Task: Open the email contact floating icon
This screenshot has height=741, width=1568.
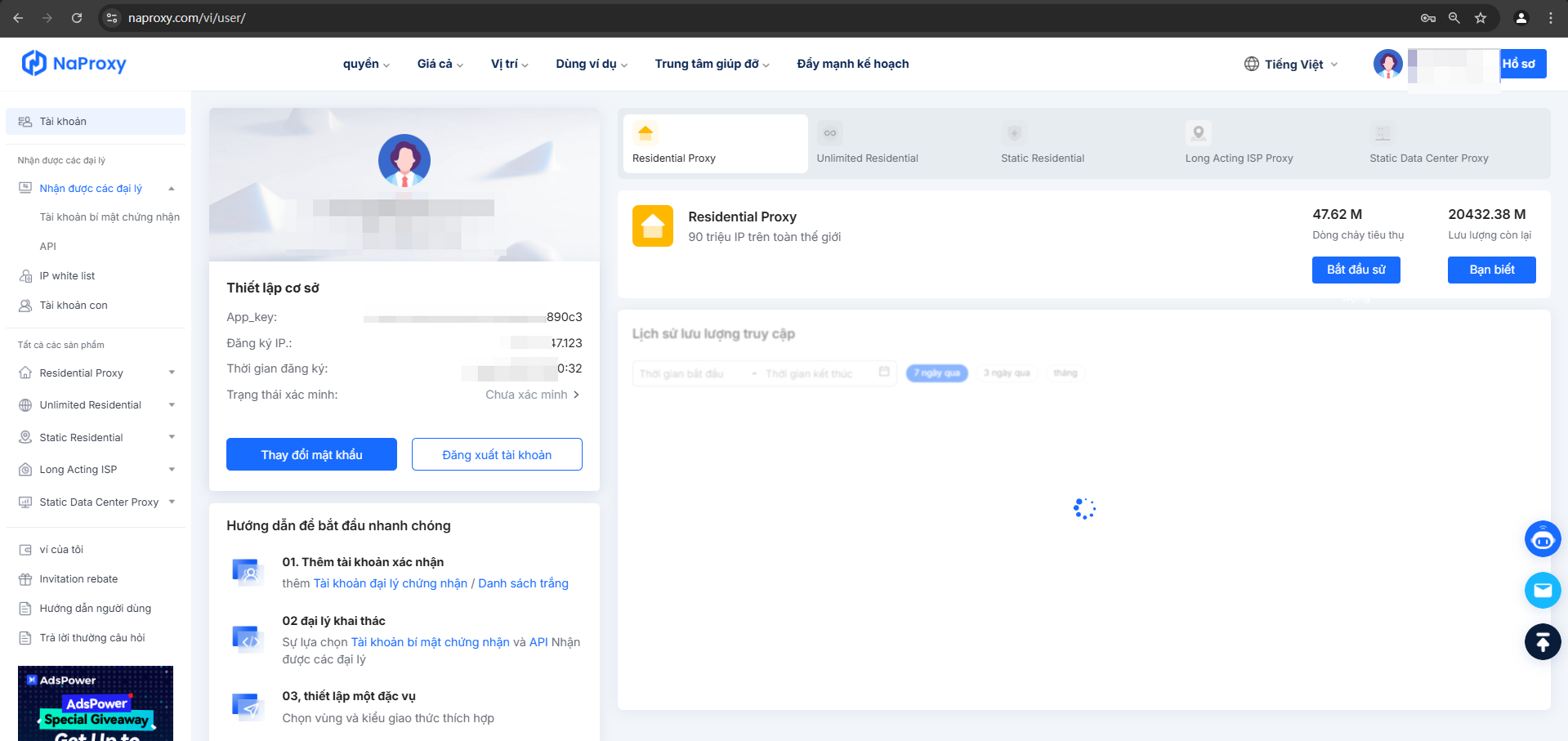Action: tap(1543, 590)
